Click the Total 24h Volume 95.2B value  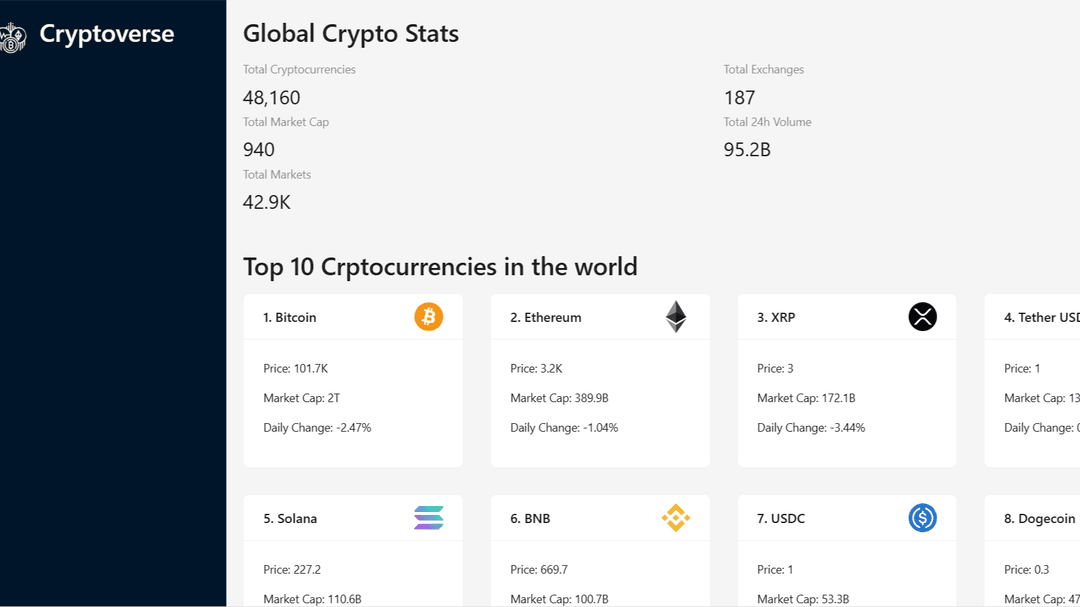pos(747,150)
